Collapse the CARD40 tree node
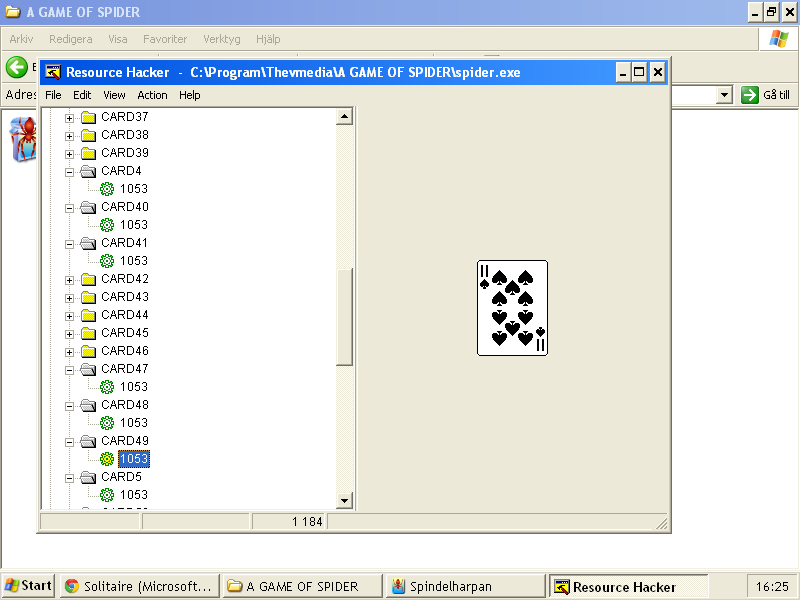800x600 pixels. pyautogui.click(x=69, y=208)
